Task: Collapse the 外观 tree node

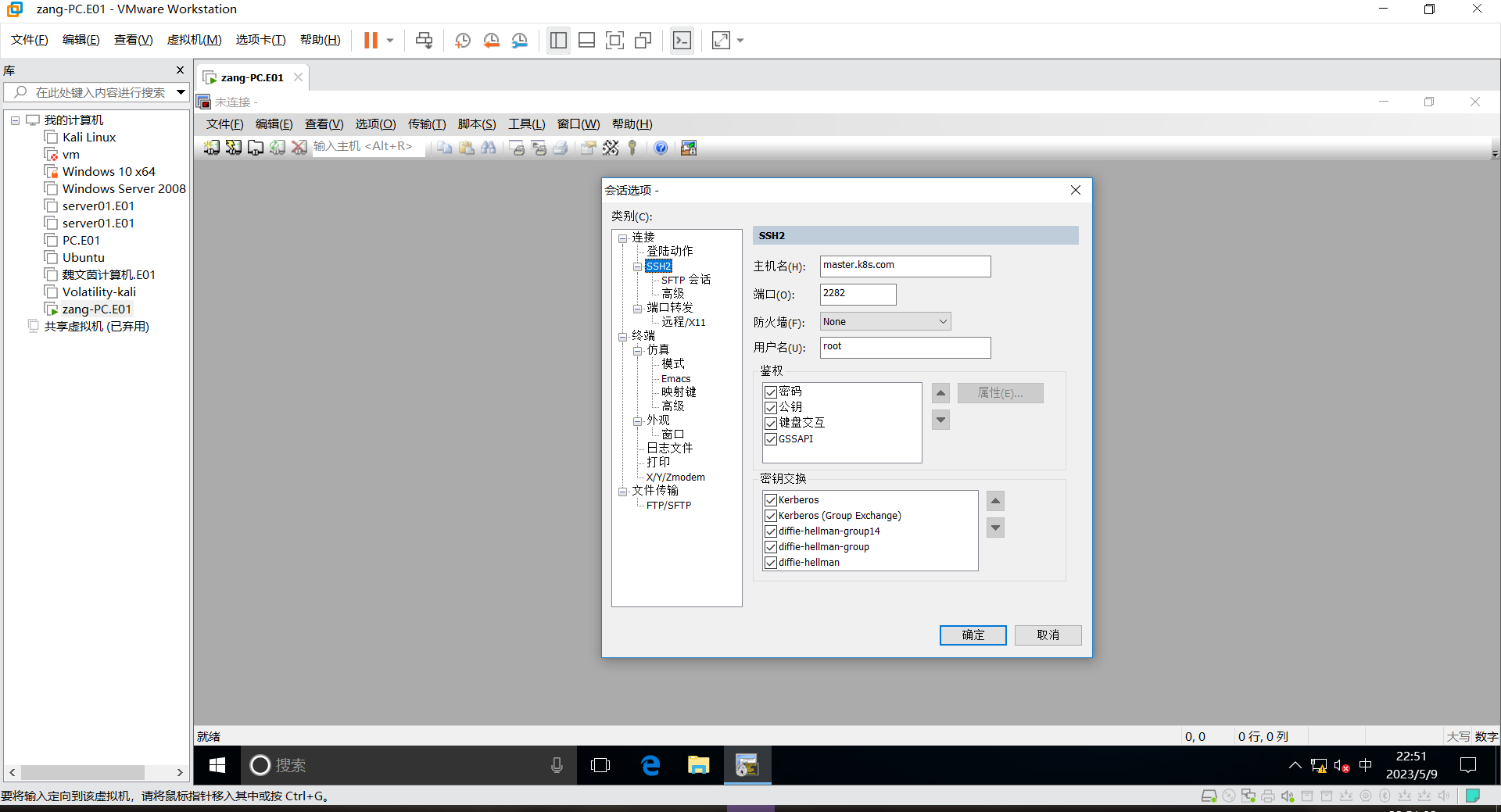Action: point(638,421)
